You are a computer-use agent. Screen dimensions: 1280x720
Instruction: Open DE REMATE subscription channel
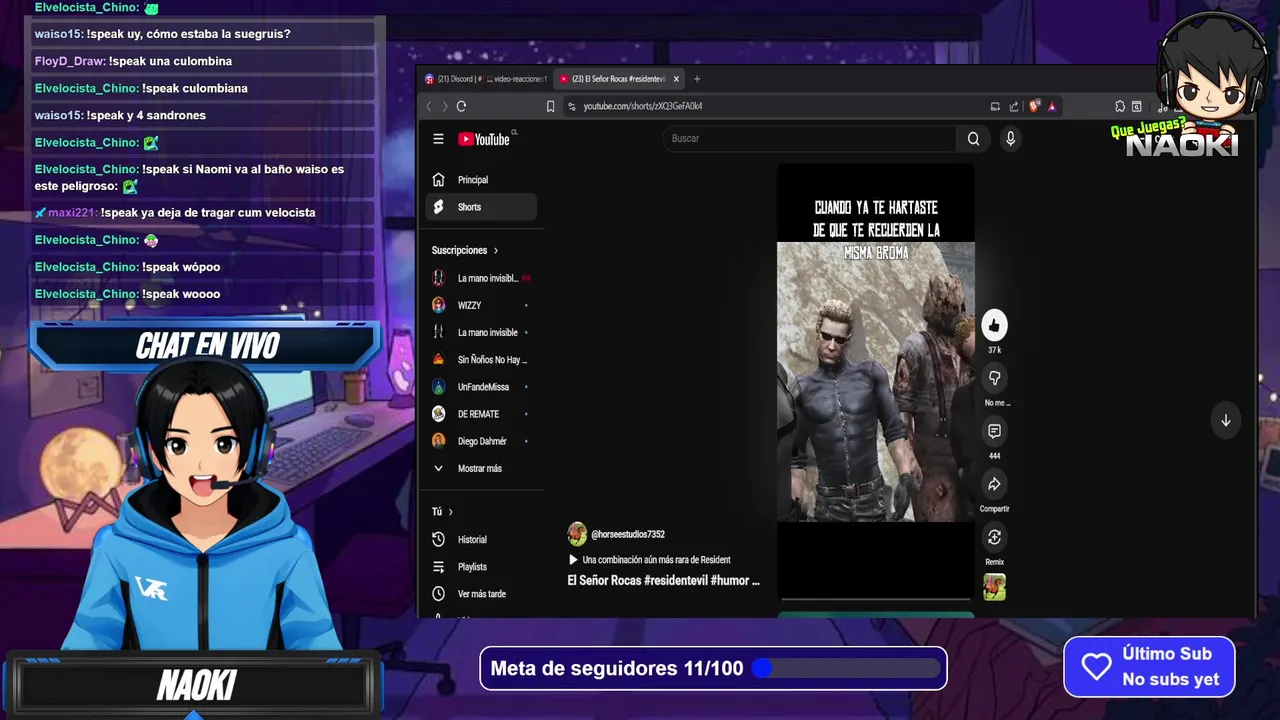click(x=481, y=414)
